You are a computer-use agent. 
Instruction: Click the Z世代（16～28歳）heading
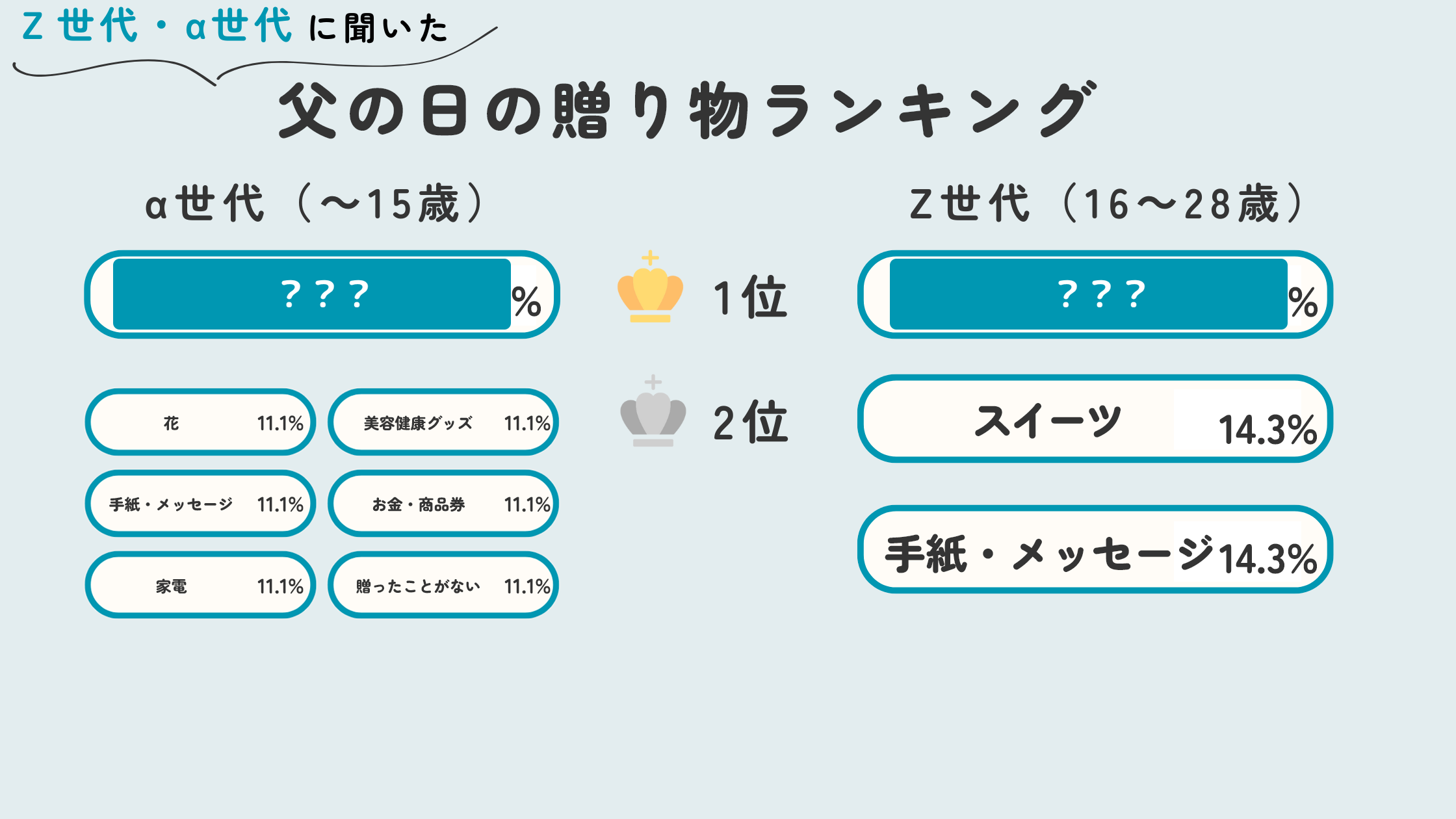coord(1107,203)
